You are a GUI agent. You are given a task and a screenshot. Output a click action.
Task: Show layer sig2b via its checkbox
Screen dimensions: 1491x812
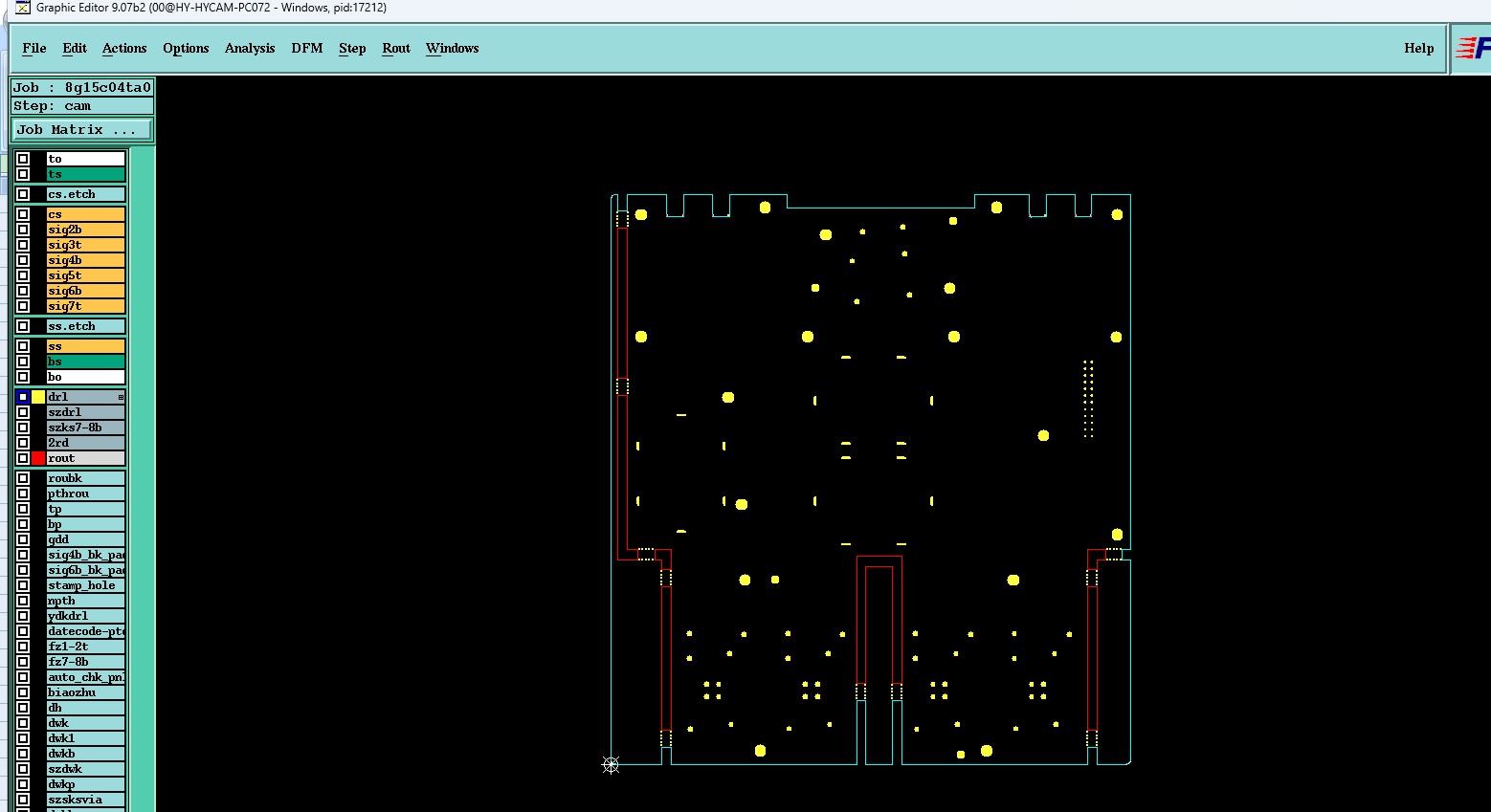[23, 230]
